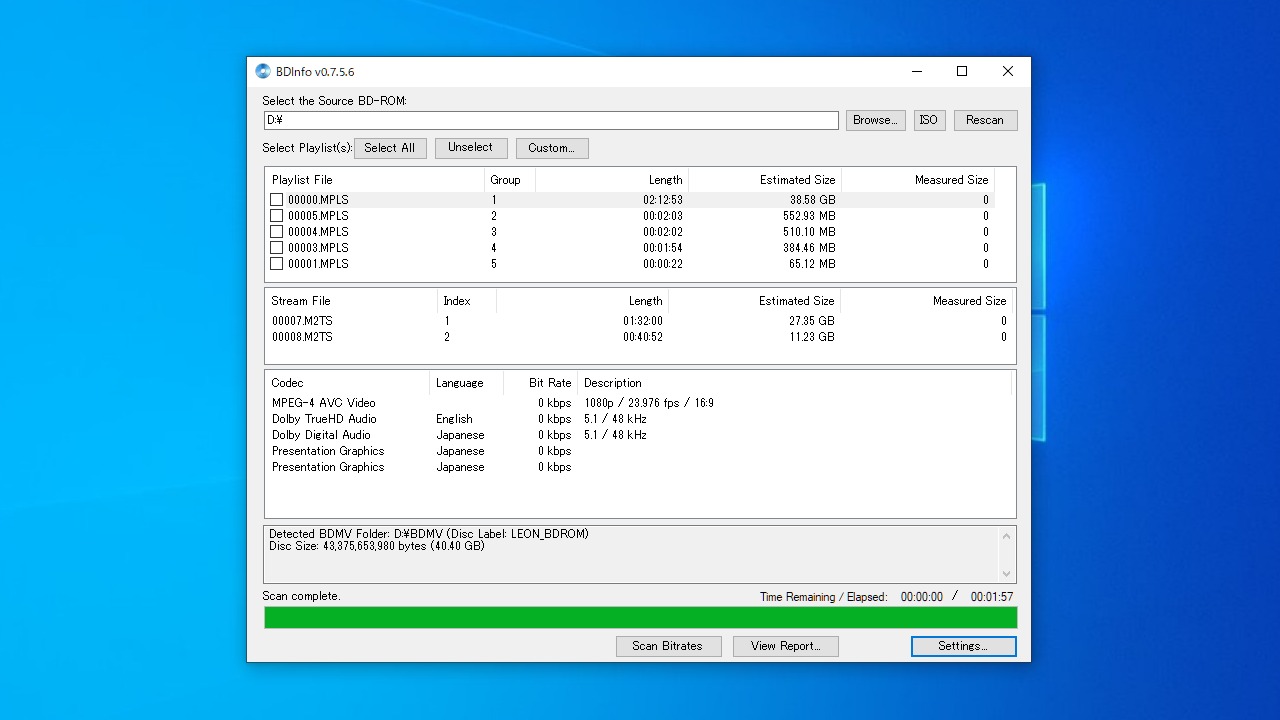This screenshot has height=720, width=1280.
Task: Maximize the BDInfo window
Action: tap(962, 71)
